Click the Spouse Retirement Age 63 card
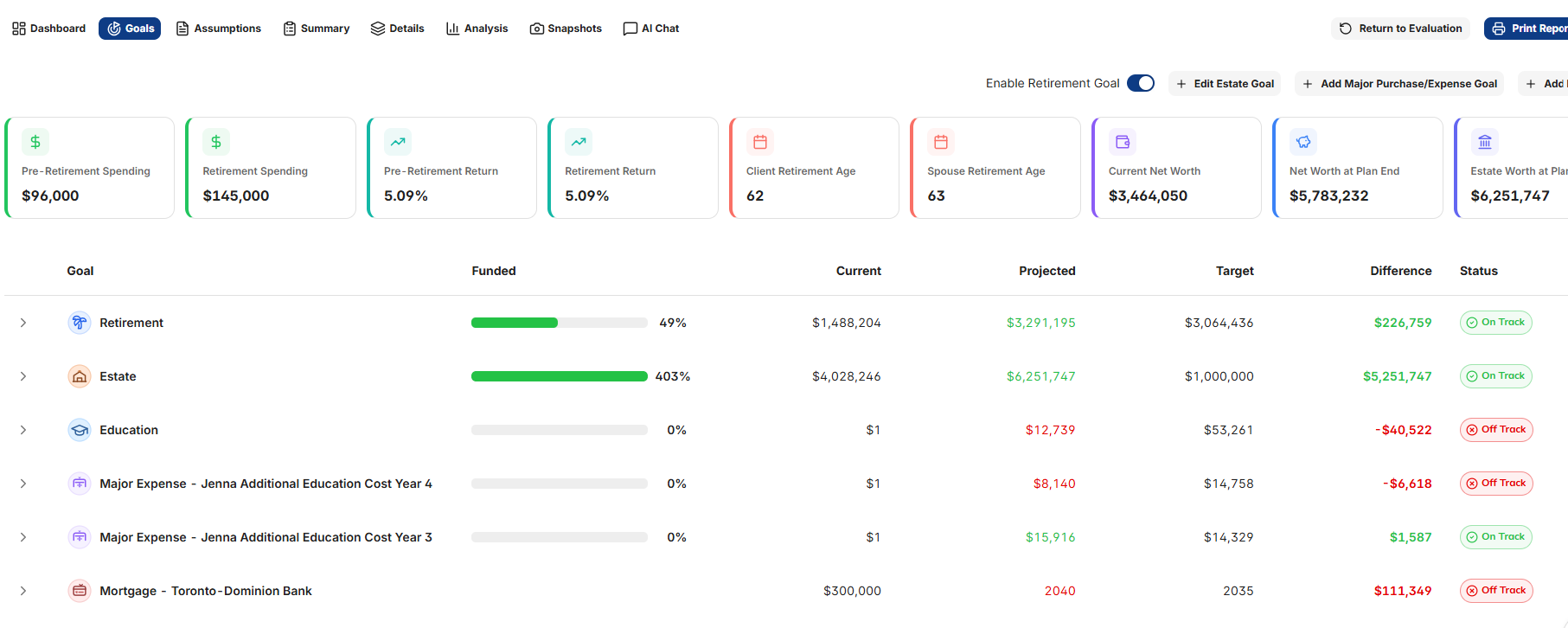 [995, 168]
